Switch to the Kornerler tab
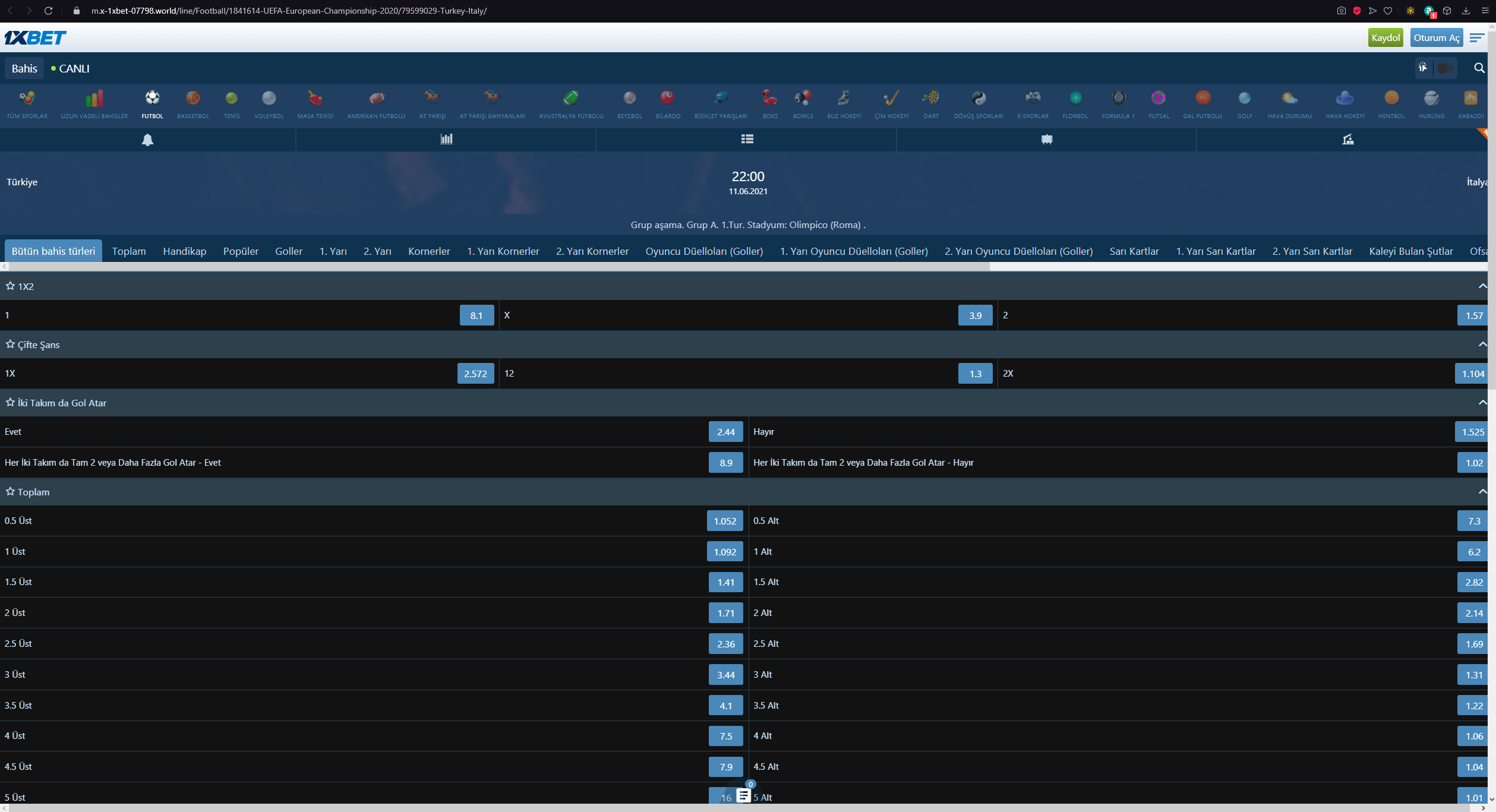The width and height of the screenshot is (1496, 812). [x=428, y=251]
